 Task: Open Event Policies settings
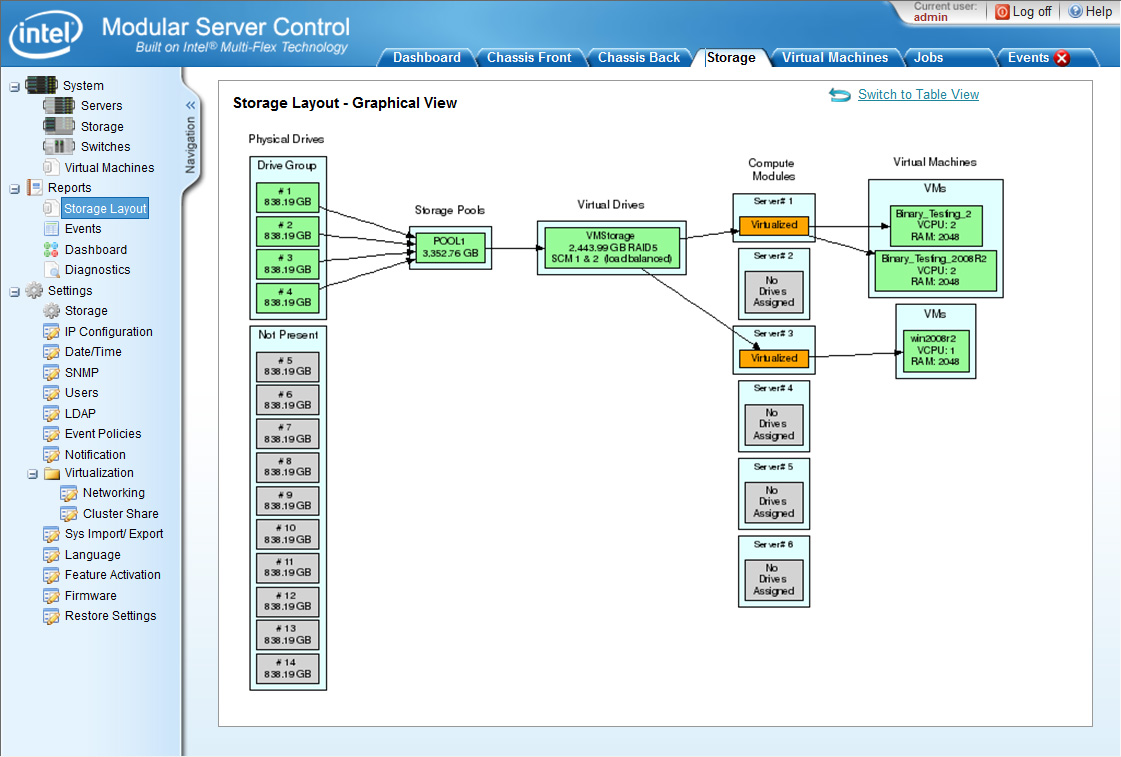click(x=103, y=434)
